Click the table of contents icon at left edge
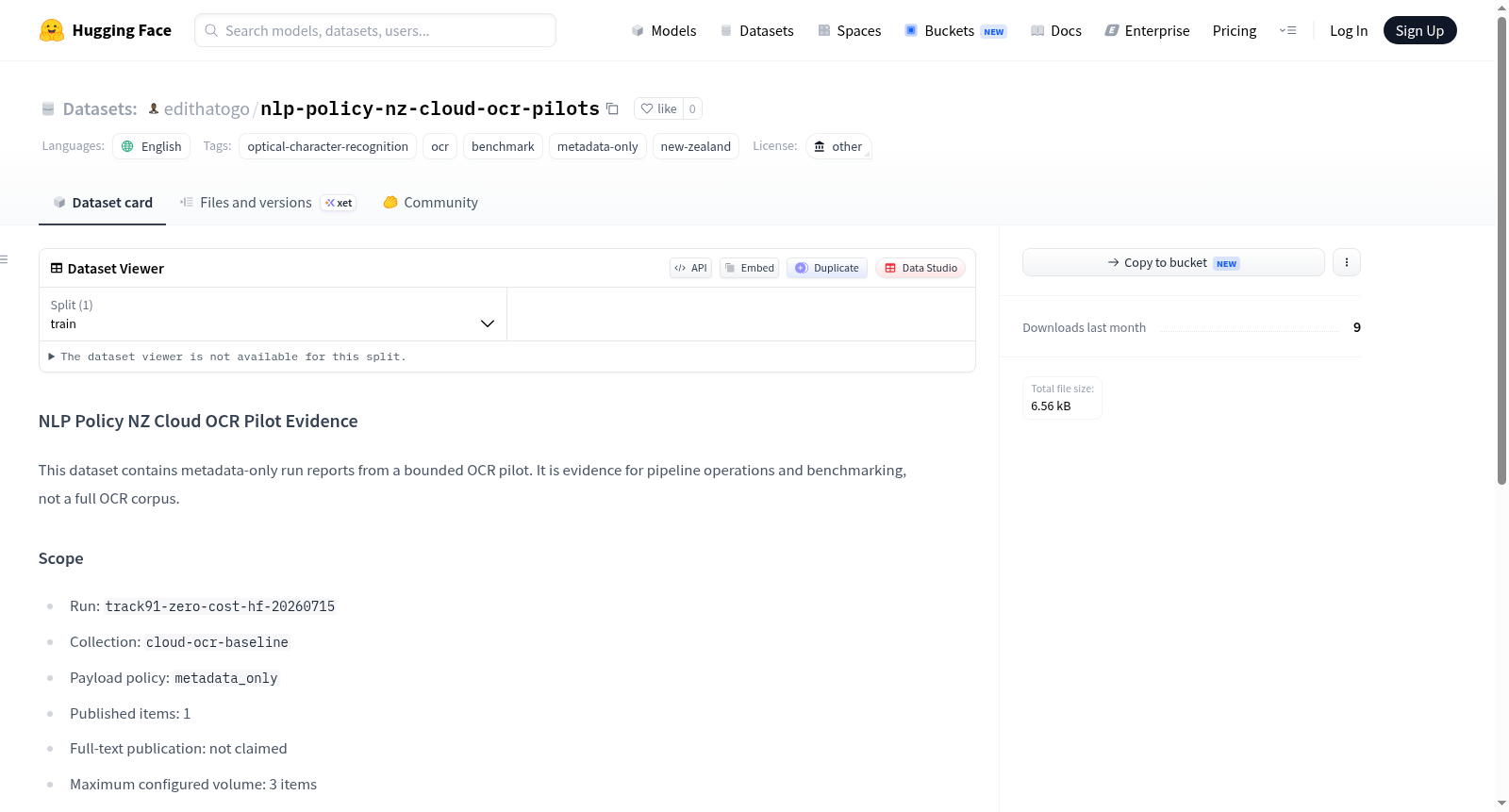This screenshot has height=812, width=1509. (5, 259)
